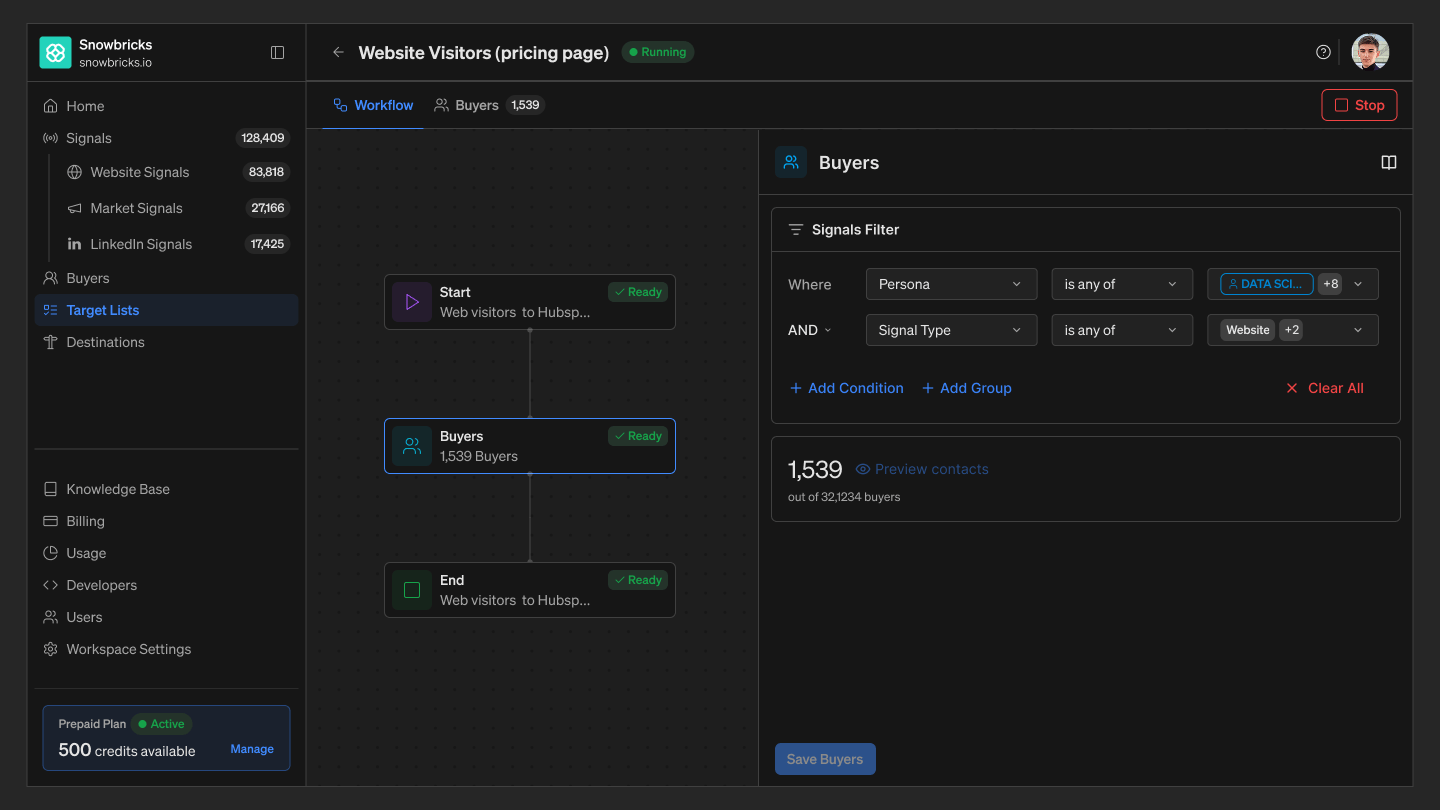
Task: Click the Manage link in Prepaid Plan
Action: click(x=252, y=749)
